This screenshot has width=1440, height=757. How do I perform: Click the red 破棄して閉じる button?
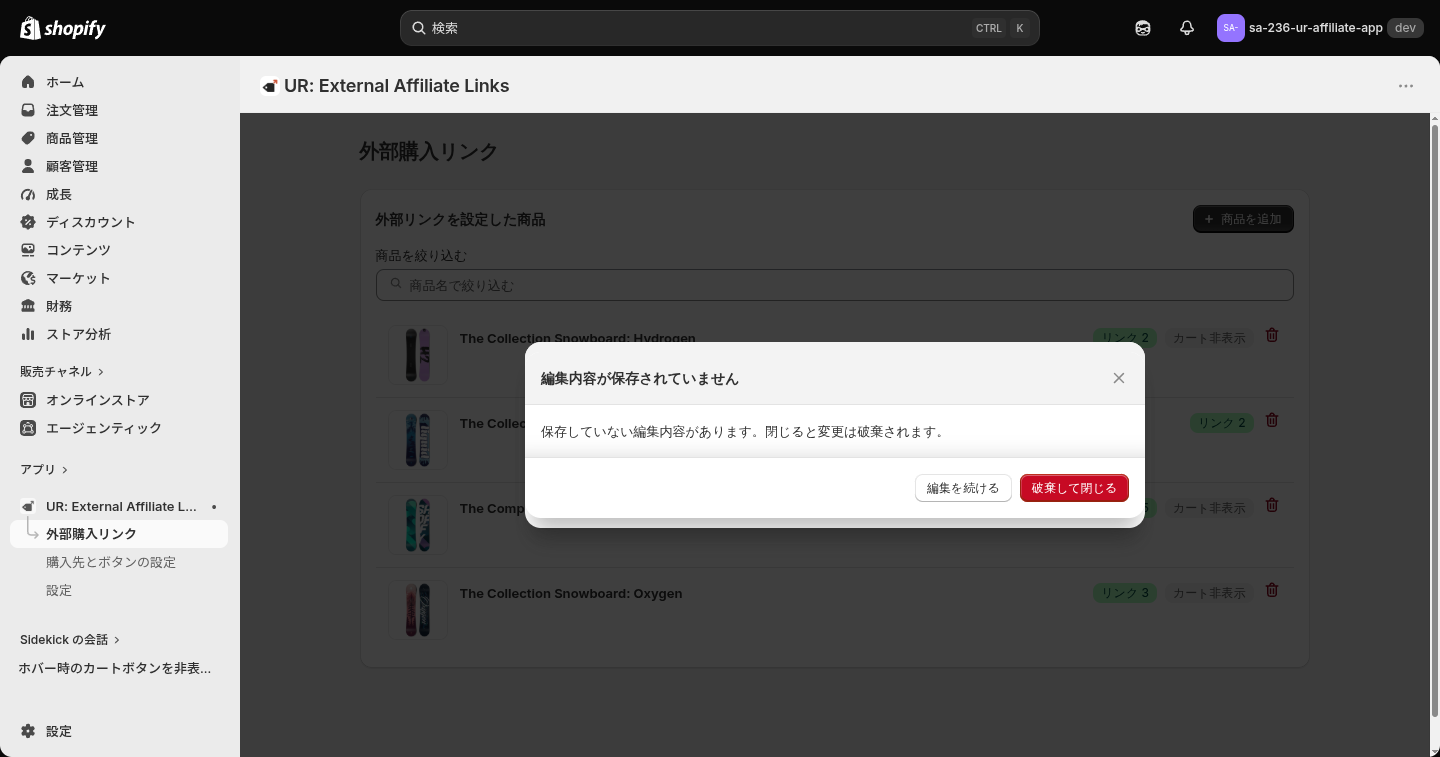1074,488
